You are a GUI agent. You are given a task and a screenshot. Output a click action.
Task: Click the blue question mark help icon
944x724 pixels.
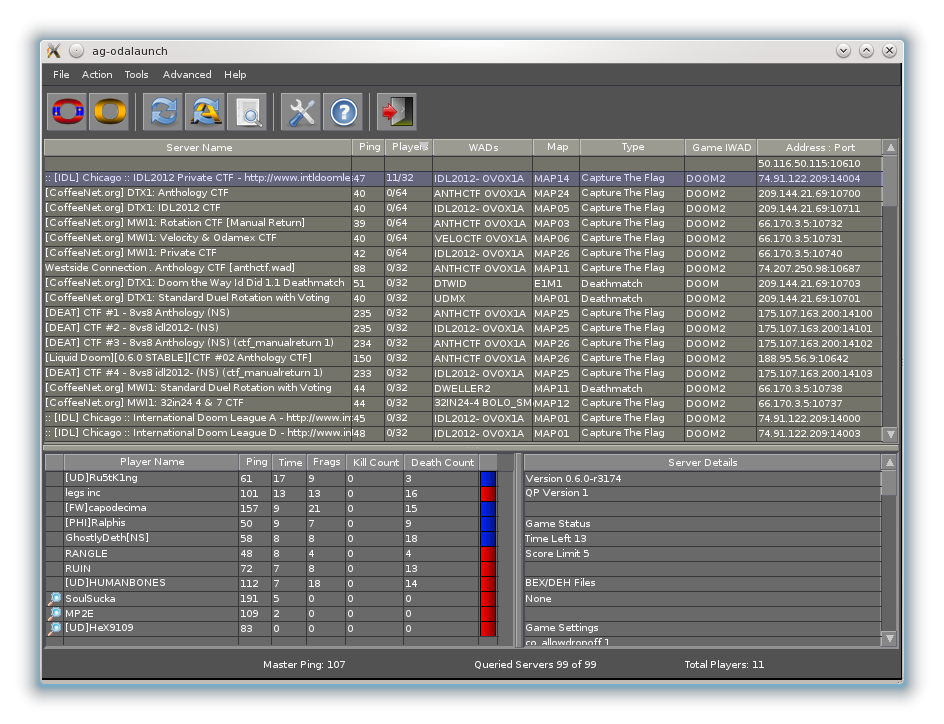343,112
